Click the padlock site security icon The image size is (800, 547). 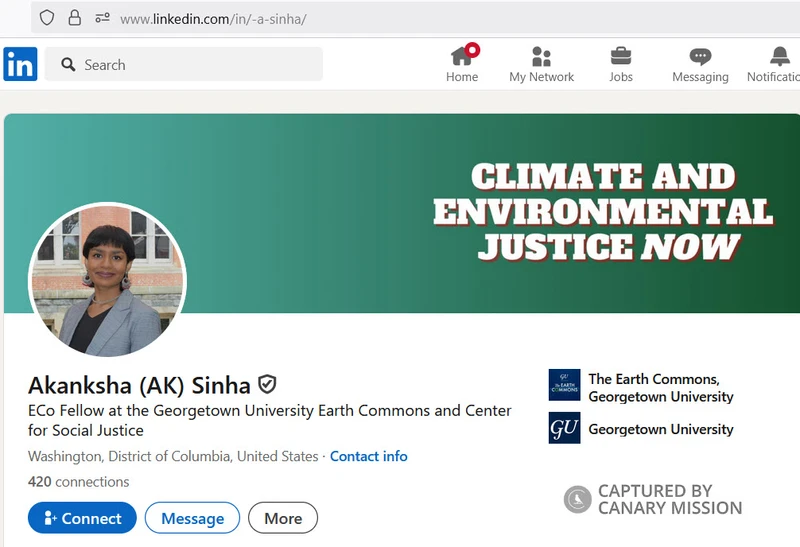point(74,18)
